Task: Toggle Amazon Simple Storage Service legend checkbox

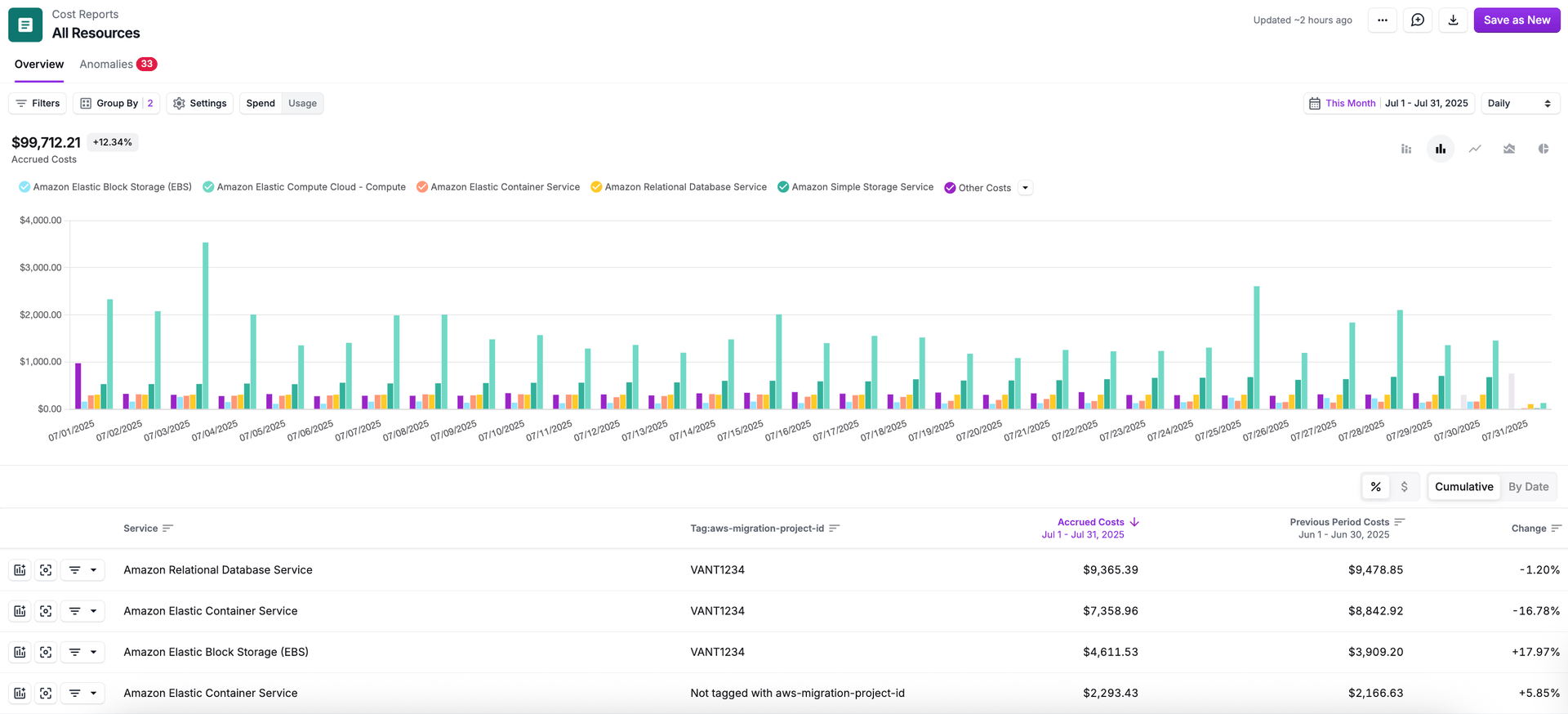Action: tap(783, 187)
